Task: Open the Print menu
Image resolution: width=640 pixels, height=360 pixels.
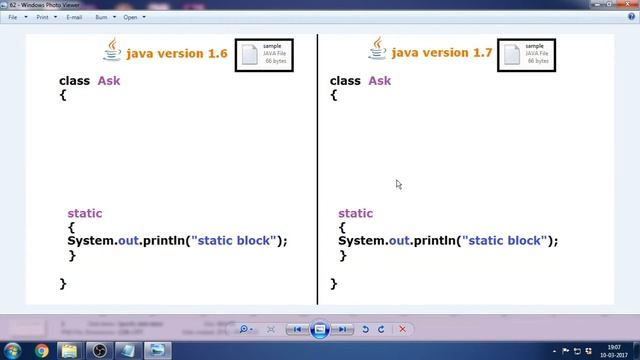Action: [x=42, y=17]
